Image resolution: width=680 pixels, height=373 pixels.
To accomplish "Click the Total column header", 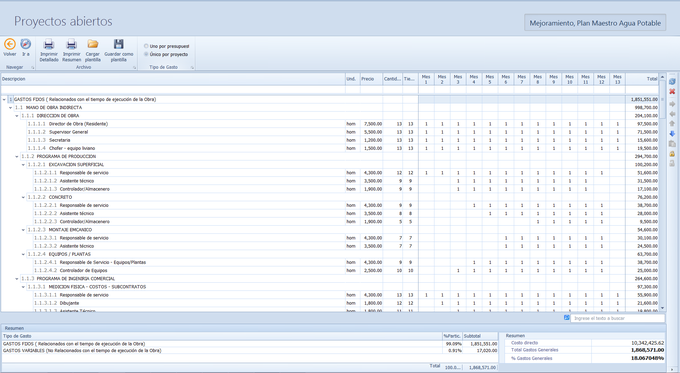I will click(x=642, y=79).
